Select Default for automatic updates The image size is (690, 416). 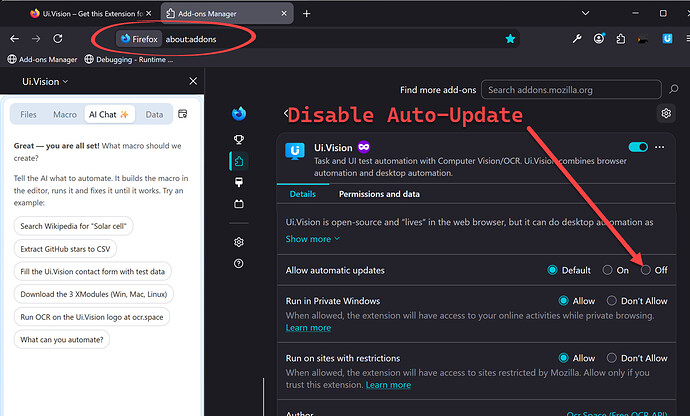click(552, 270)
